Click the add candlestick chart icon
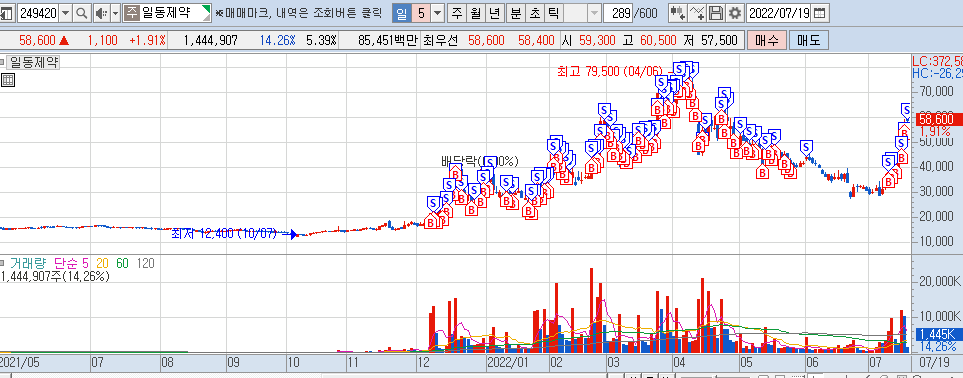 click(678, 12)
